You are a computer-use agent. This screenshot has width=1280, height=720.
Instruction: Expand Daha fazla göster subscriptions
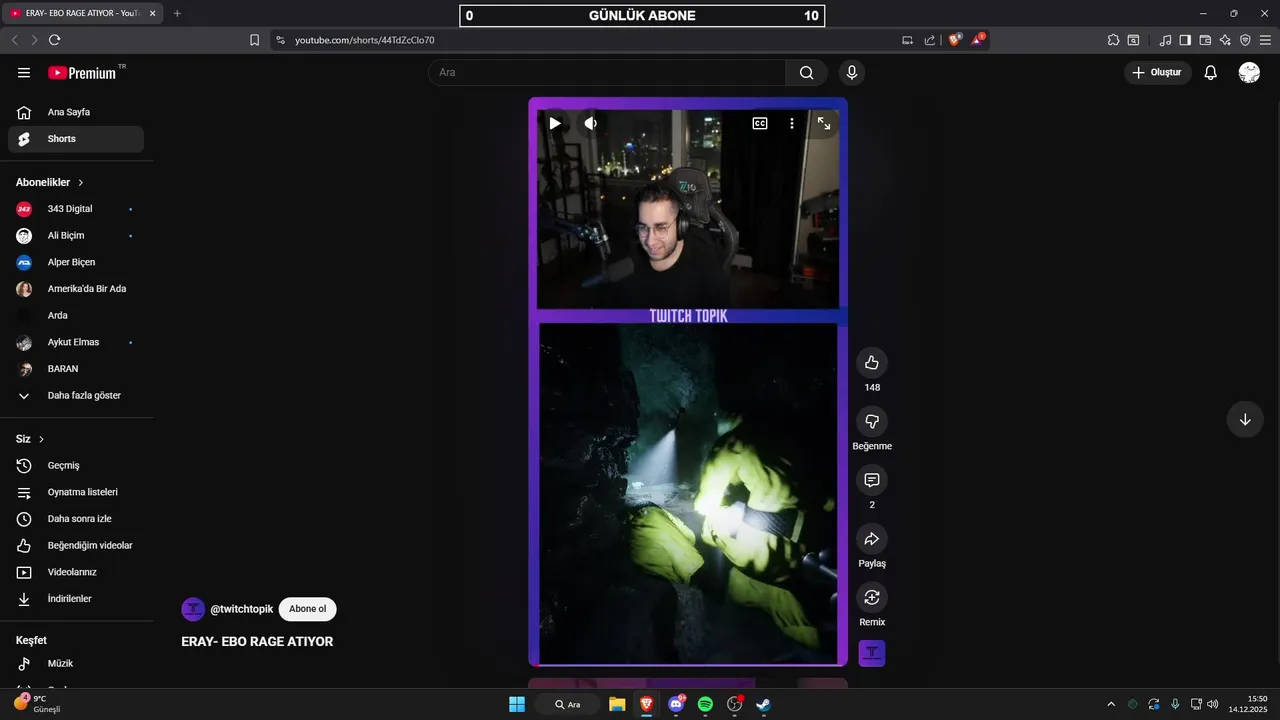click(x=76, y=396)
